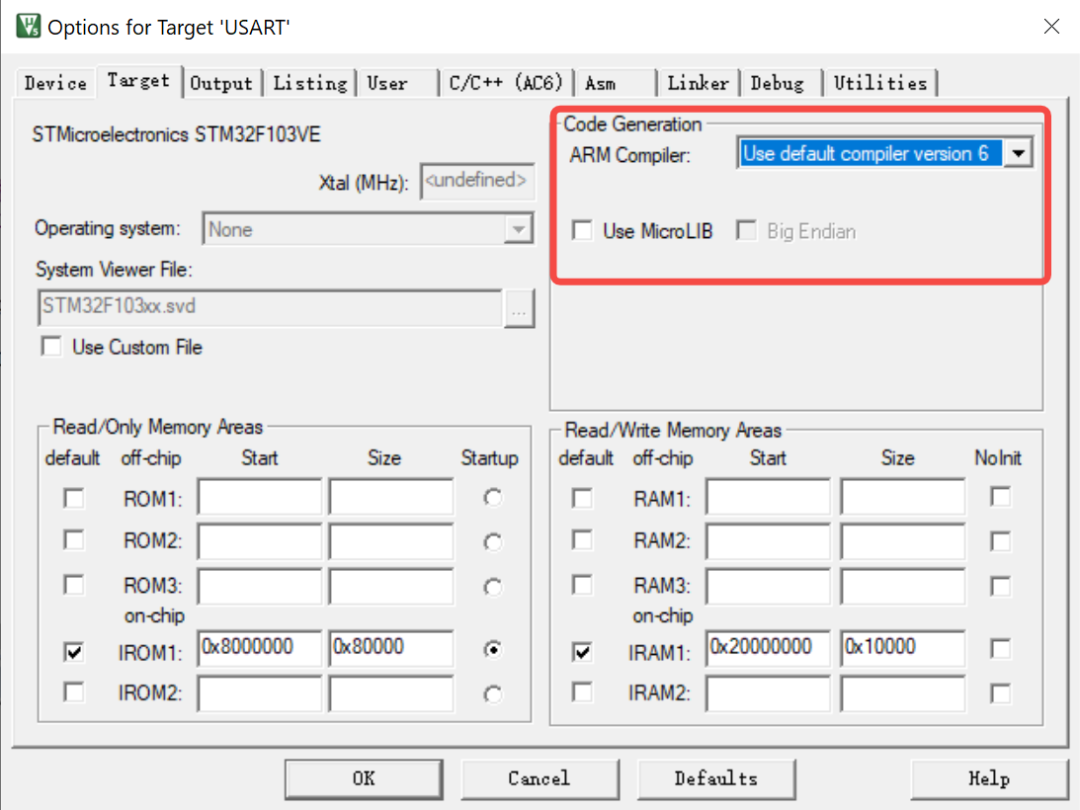Go to the Listing tab
Viewport: 1080px width, 810px height.
click(x=310, y=83)
